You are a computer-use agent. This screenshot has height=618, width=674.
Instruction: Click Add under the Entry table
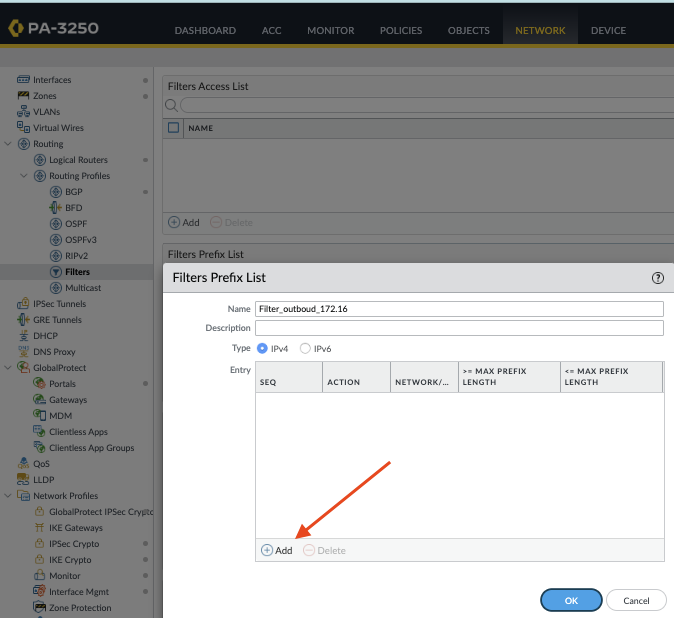277,551
